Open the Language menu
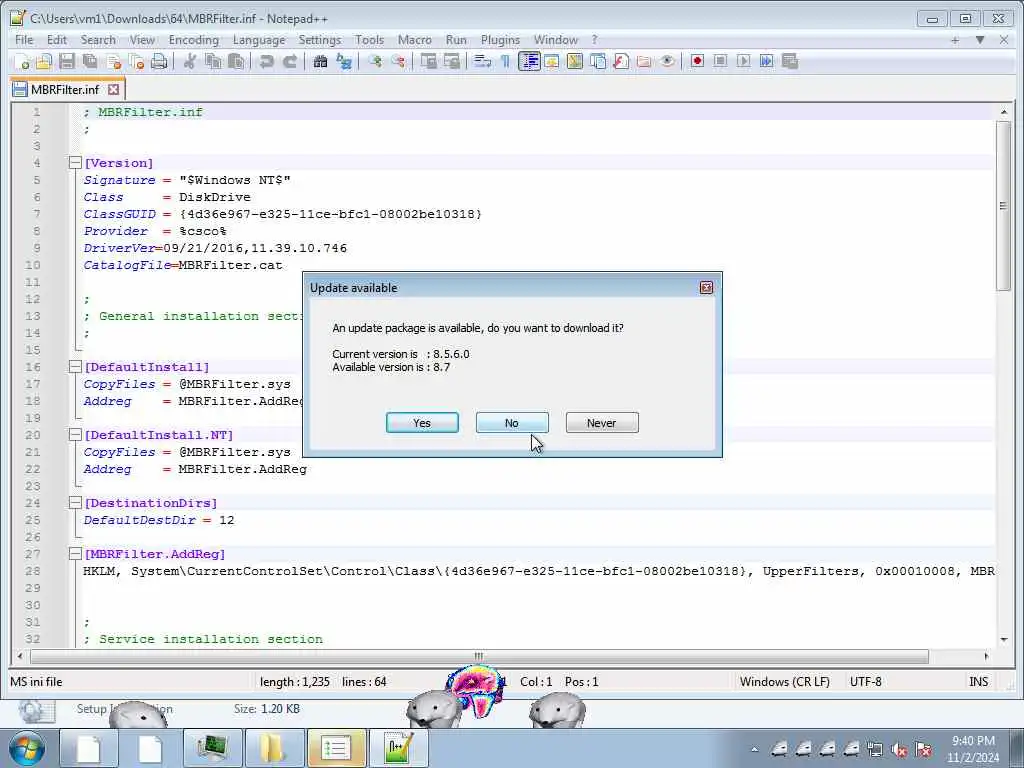Image resolution: width=1024 pixels, height=768 pixels. [x=259, y=40]
